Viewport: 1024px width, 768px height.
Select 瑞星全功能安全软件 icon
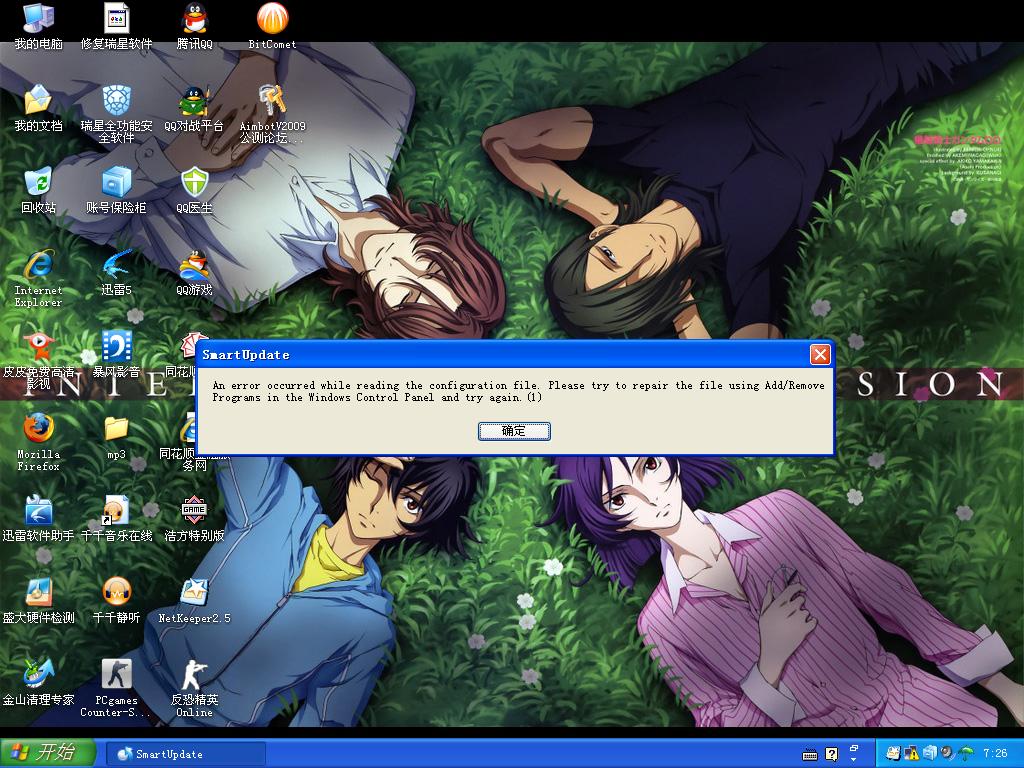click(x=116, y=114)
